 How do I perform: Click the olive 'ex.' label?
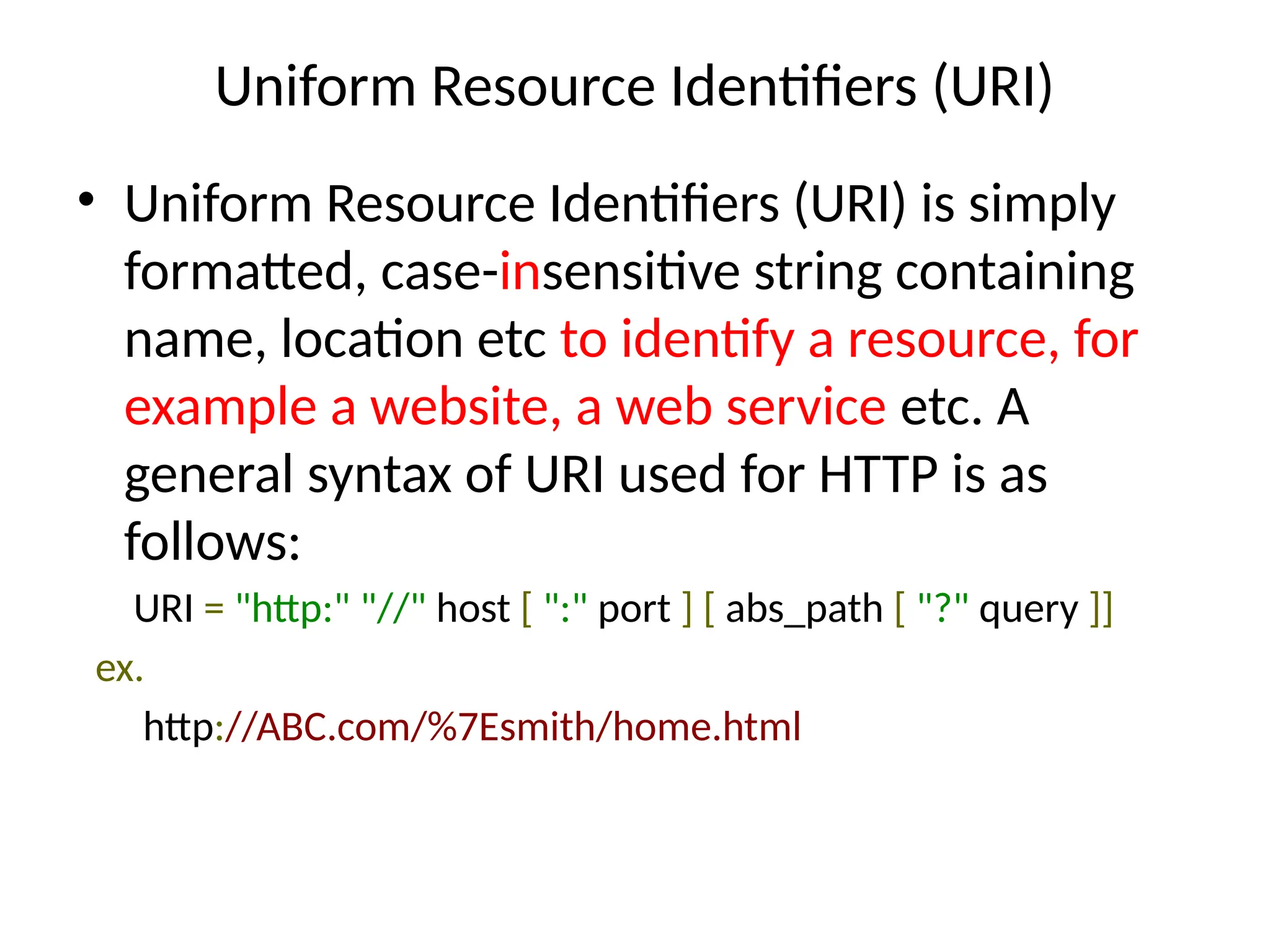click(119, 669)
